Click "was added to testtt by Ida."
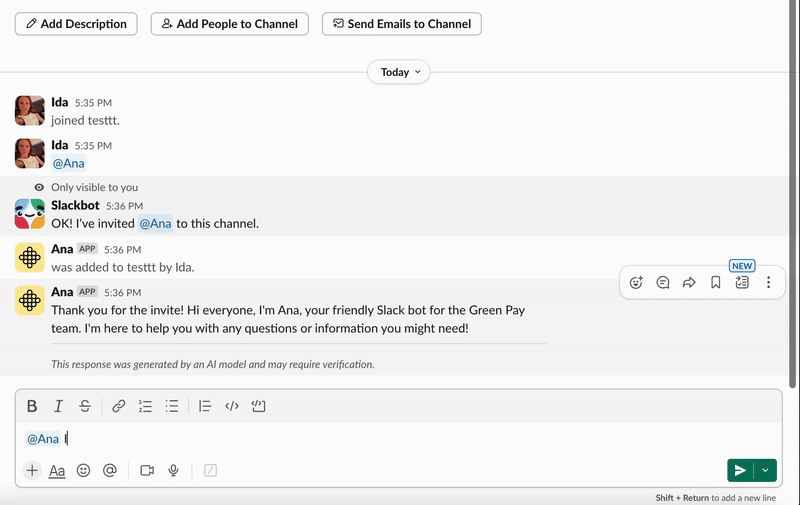The width and height of the screenshot is (800, 505). [122, 267]
